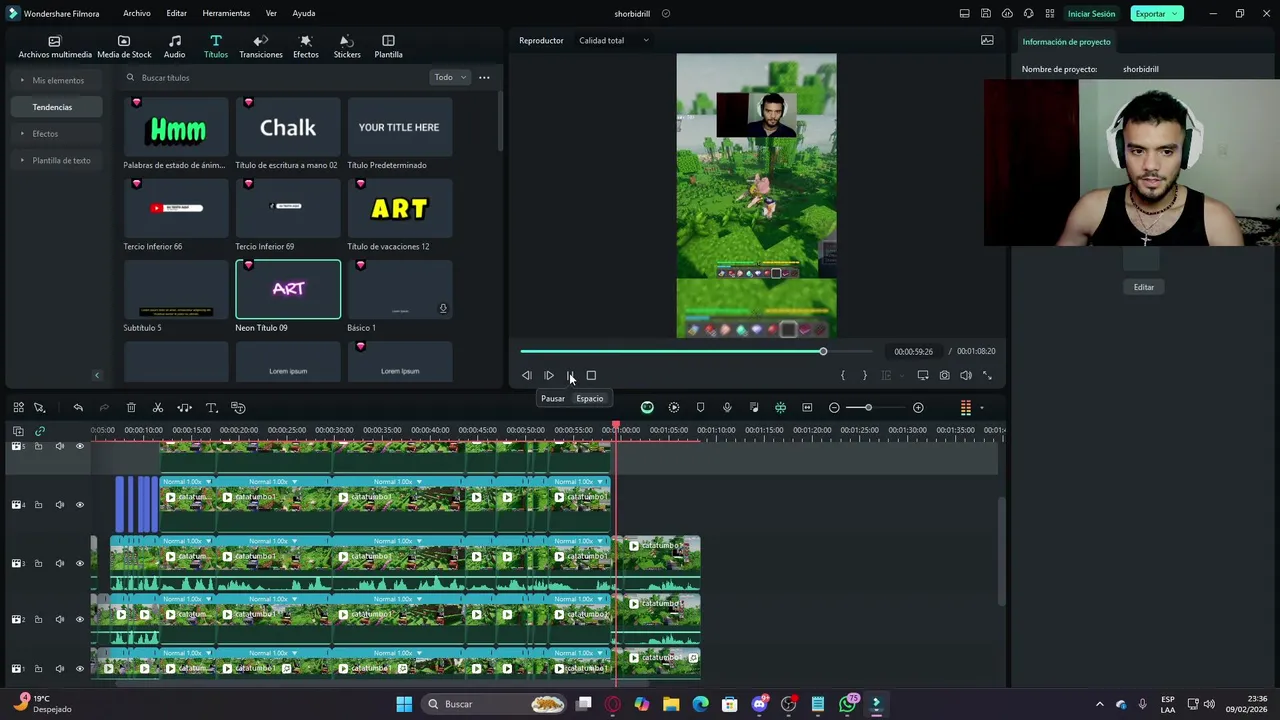Step back one frame in player
Viewport: 1280px width, 720px height.
tap(527, 376)
